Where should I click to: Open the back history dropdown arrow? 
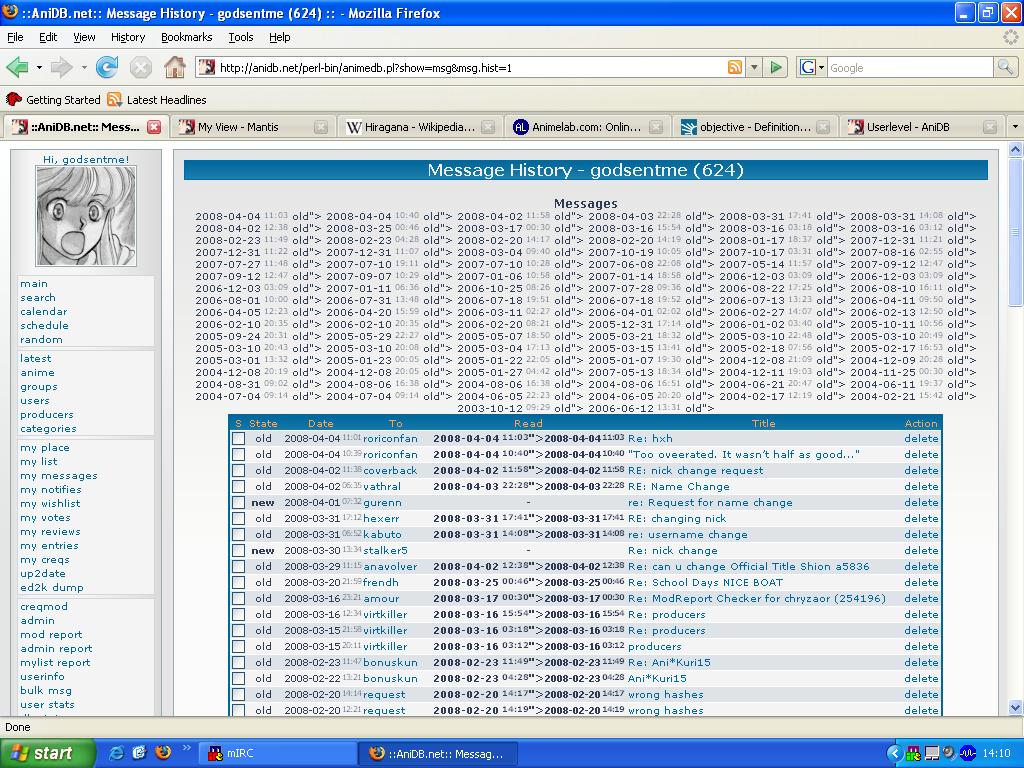point(39,68)
